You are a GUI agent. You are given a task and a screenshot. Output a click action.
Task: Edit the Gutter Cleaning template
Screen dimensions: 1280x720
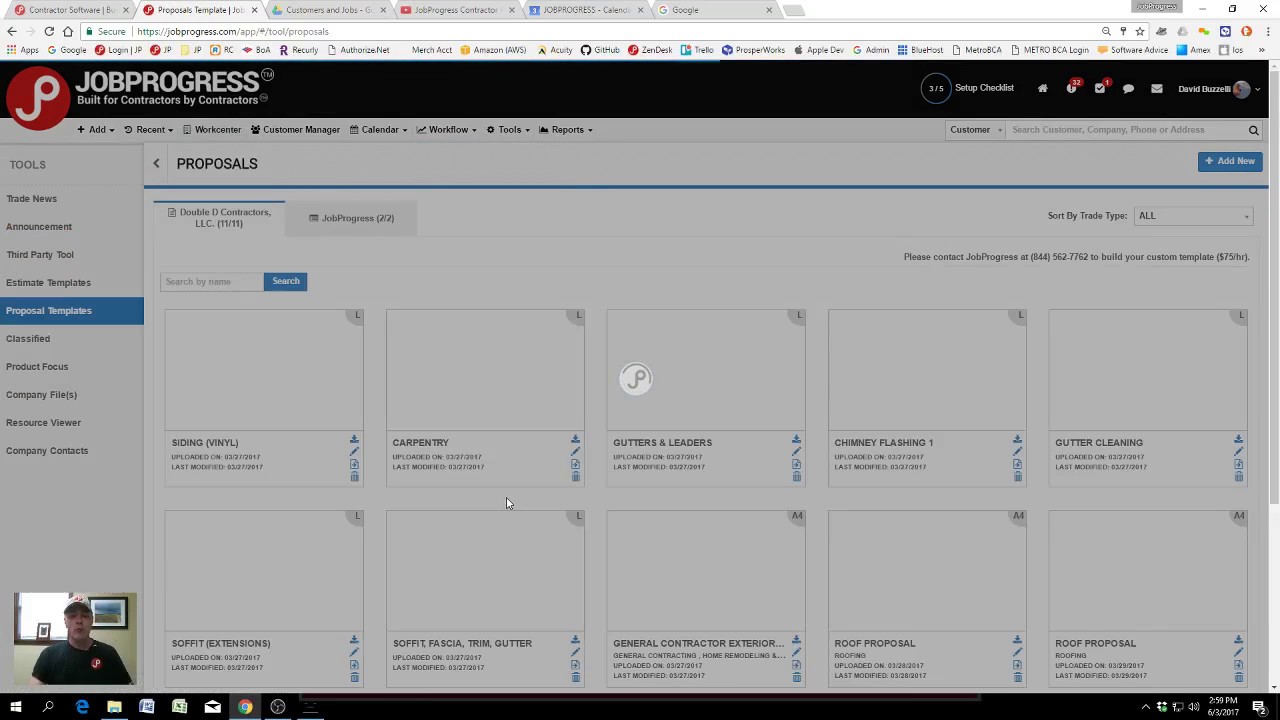click(1238, 452)
